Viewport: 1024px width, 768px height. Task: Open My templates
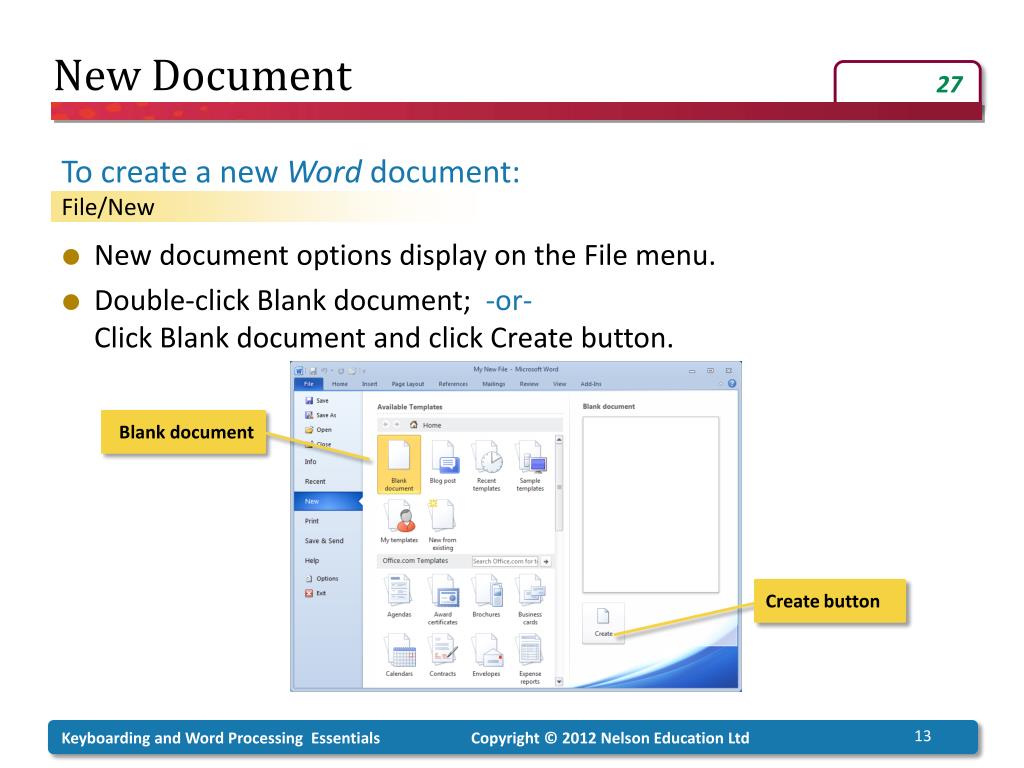(399, 521)
